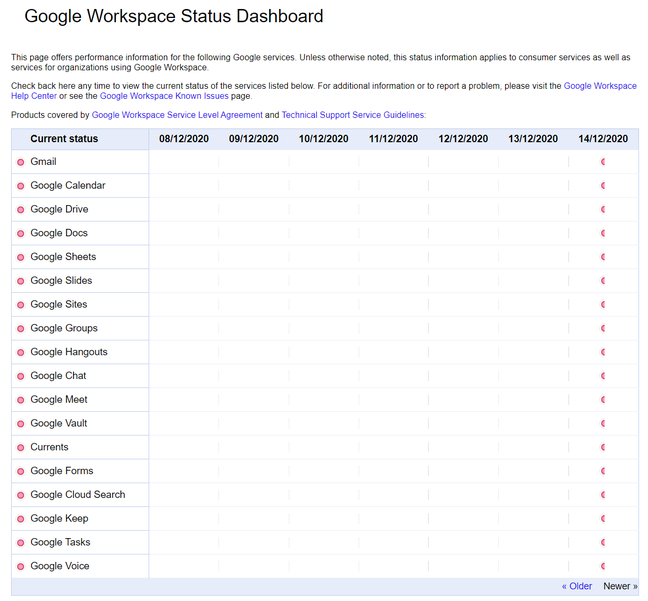
Task: Open Technical Support Service Guidelines link
Action: click(353, 115)
